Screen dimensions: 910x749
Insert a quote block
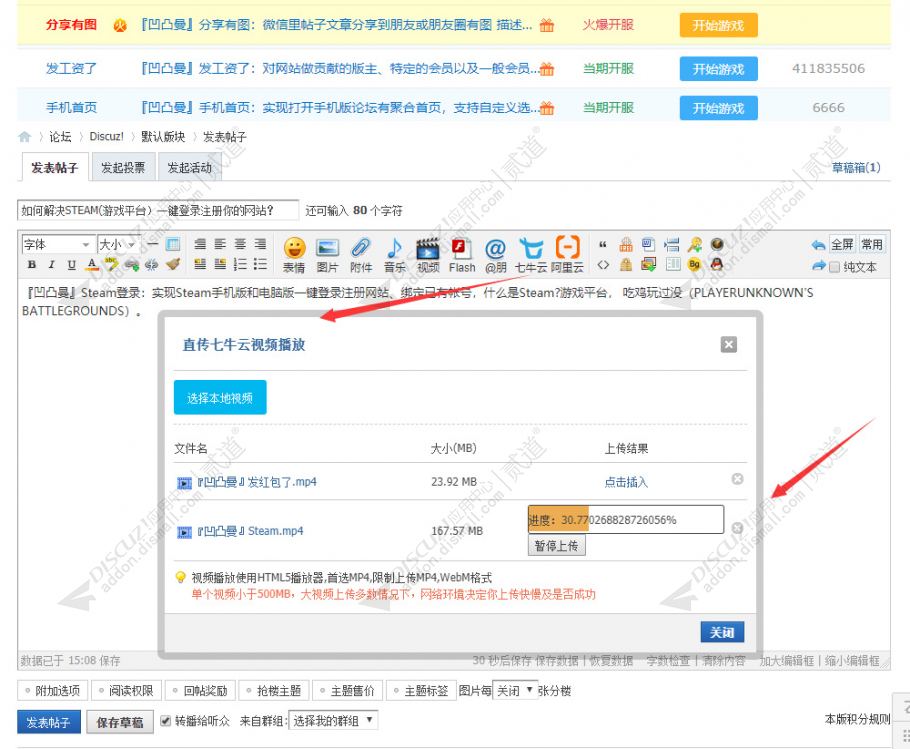coord(603,244)
